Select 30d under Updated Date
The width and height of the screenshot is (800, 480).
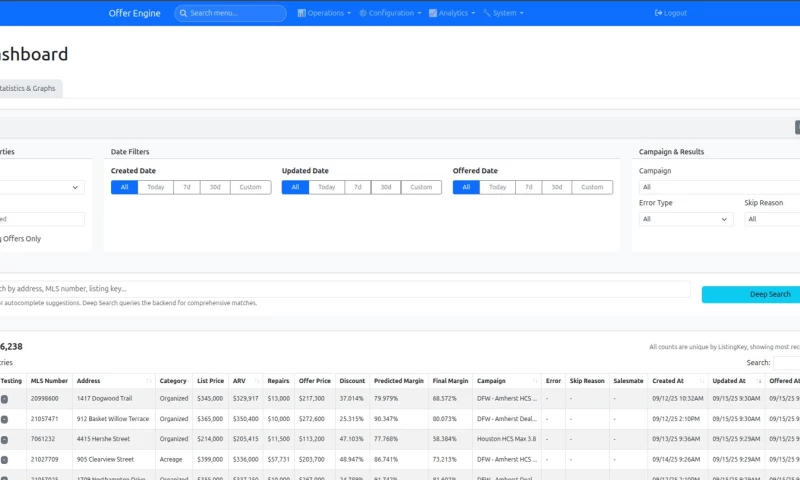tap(386, 187)
